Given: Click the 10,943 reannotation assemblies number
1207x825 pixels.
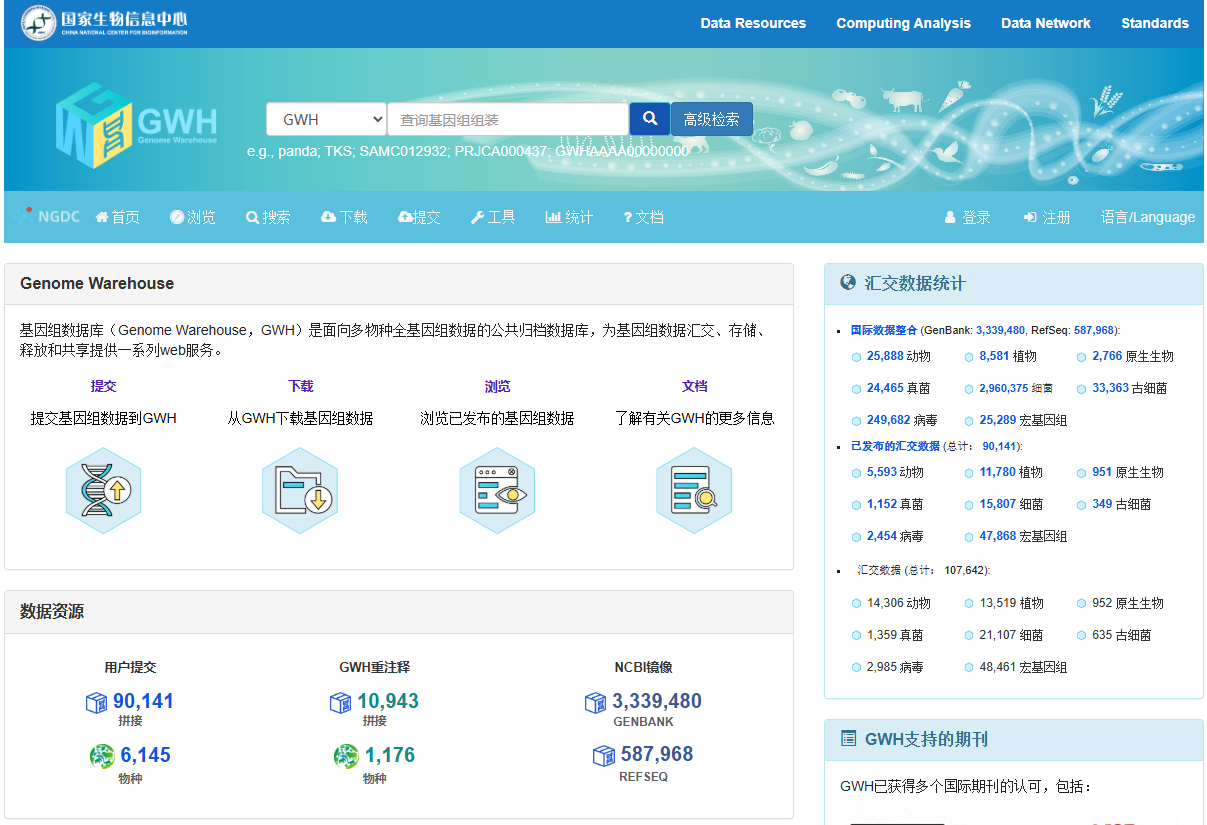Looking at the screenshot, I should [x=388, y=701].
